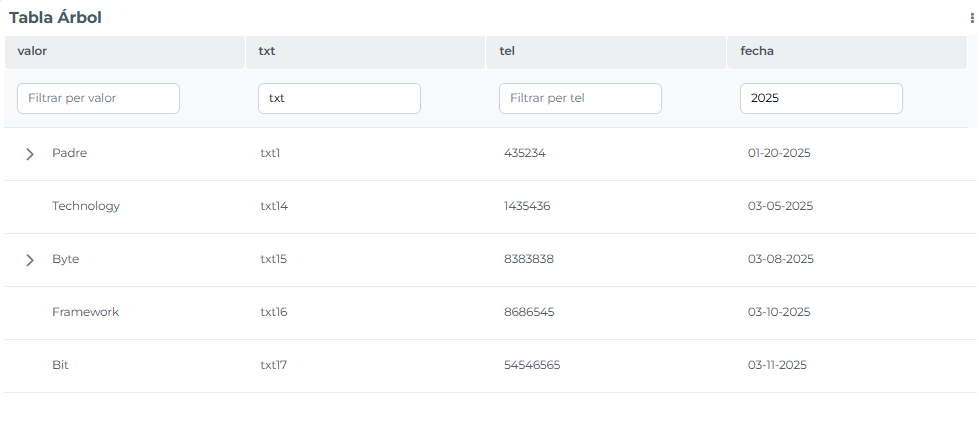Focus the fecha filter containing 2025
Viewport: 979px width, 439px height.
[821, 99]
